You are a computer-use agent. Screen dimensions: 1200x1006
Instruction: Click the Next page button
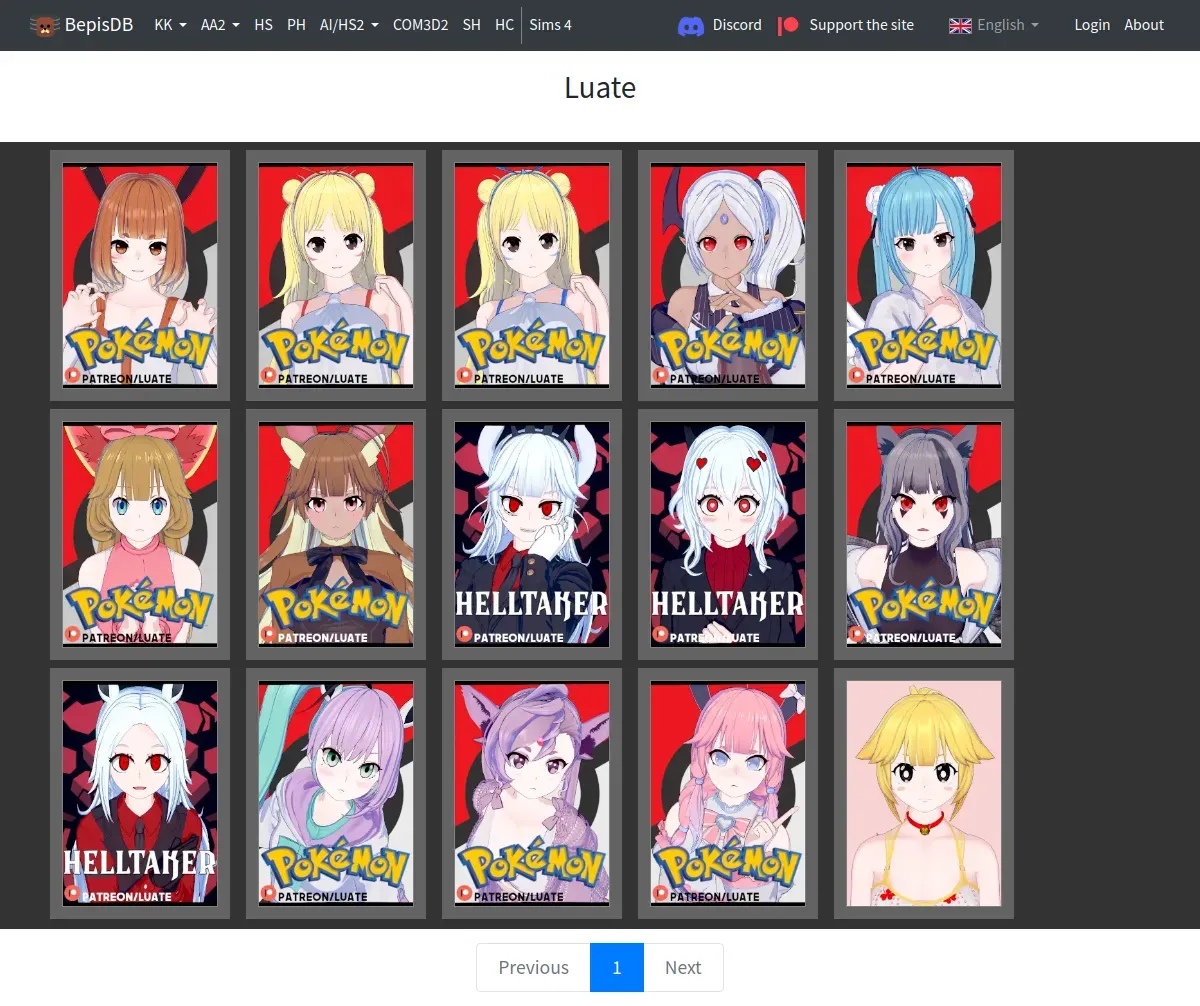(683, 967)
